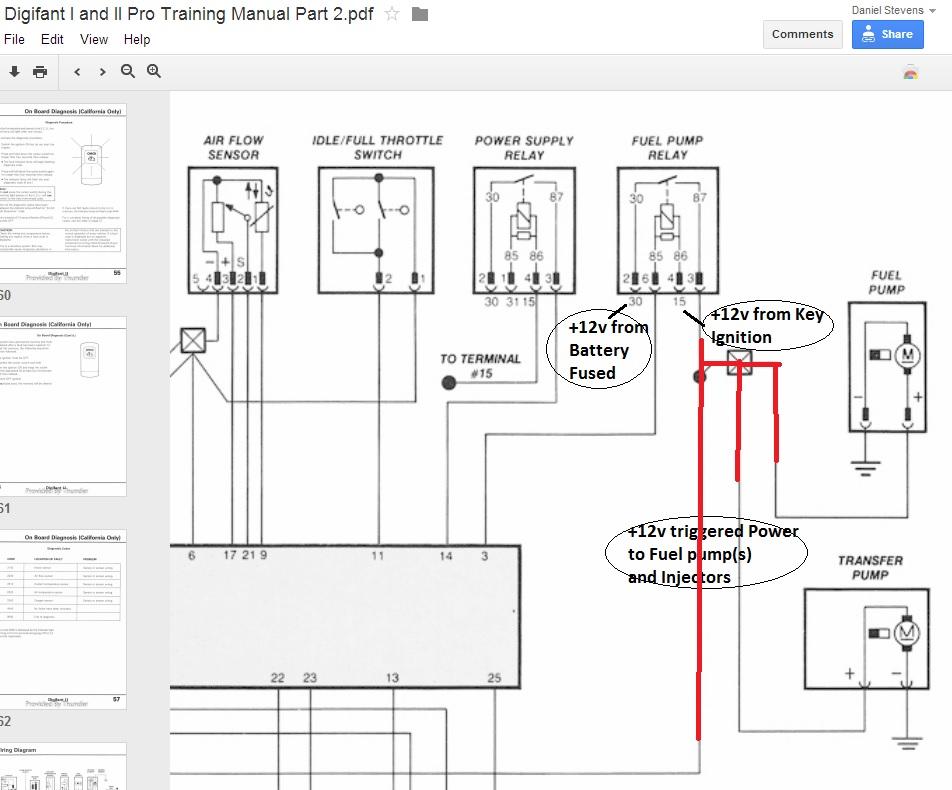The image size is (952, 790).
Task: Open the View menu
Action: click(x=94, y=39)
